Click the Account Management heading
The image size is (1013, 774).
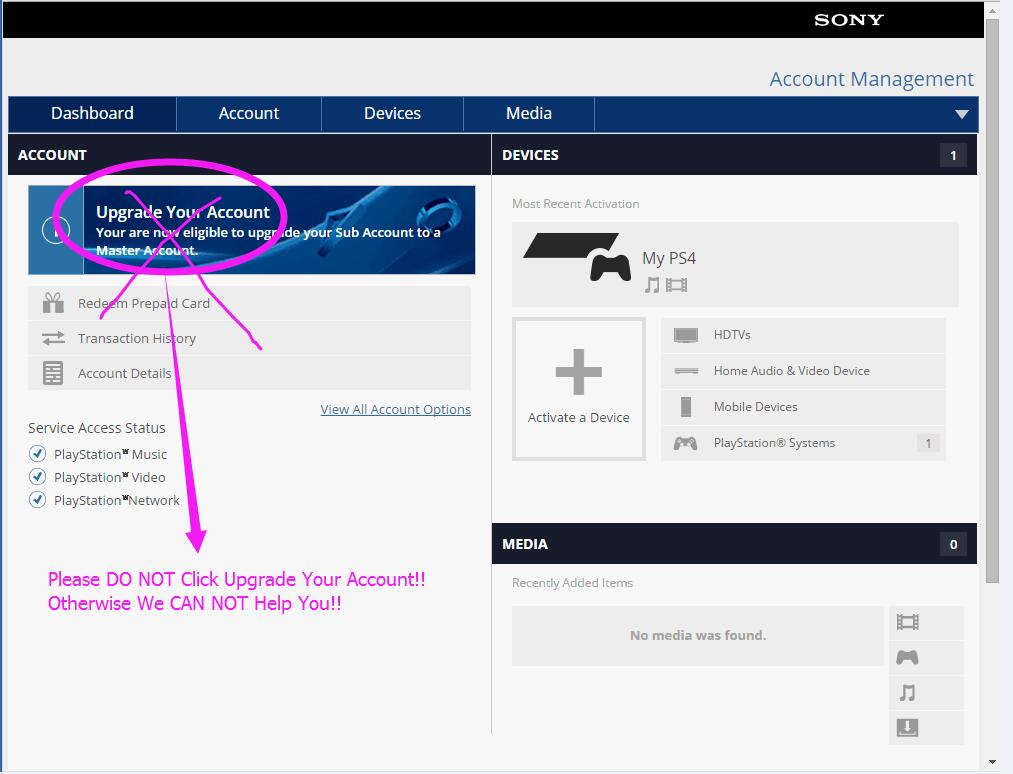coord(872,79)
